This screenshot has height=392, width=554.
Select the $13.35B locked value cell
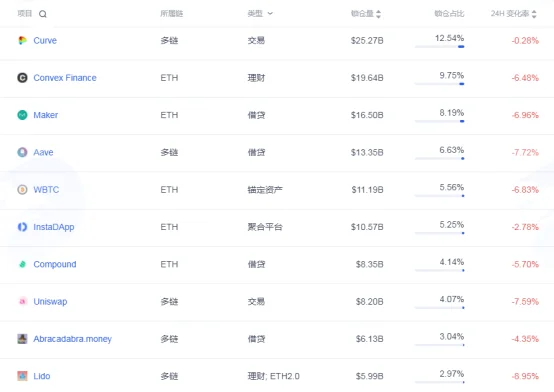pyautogui.click(x=367, y=152)
